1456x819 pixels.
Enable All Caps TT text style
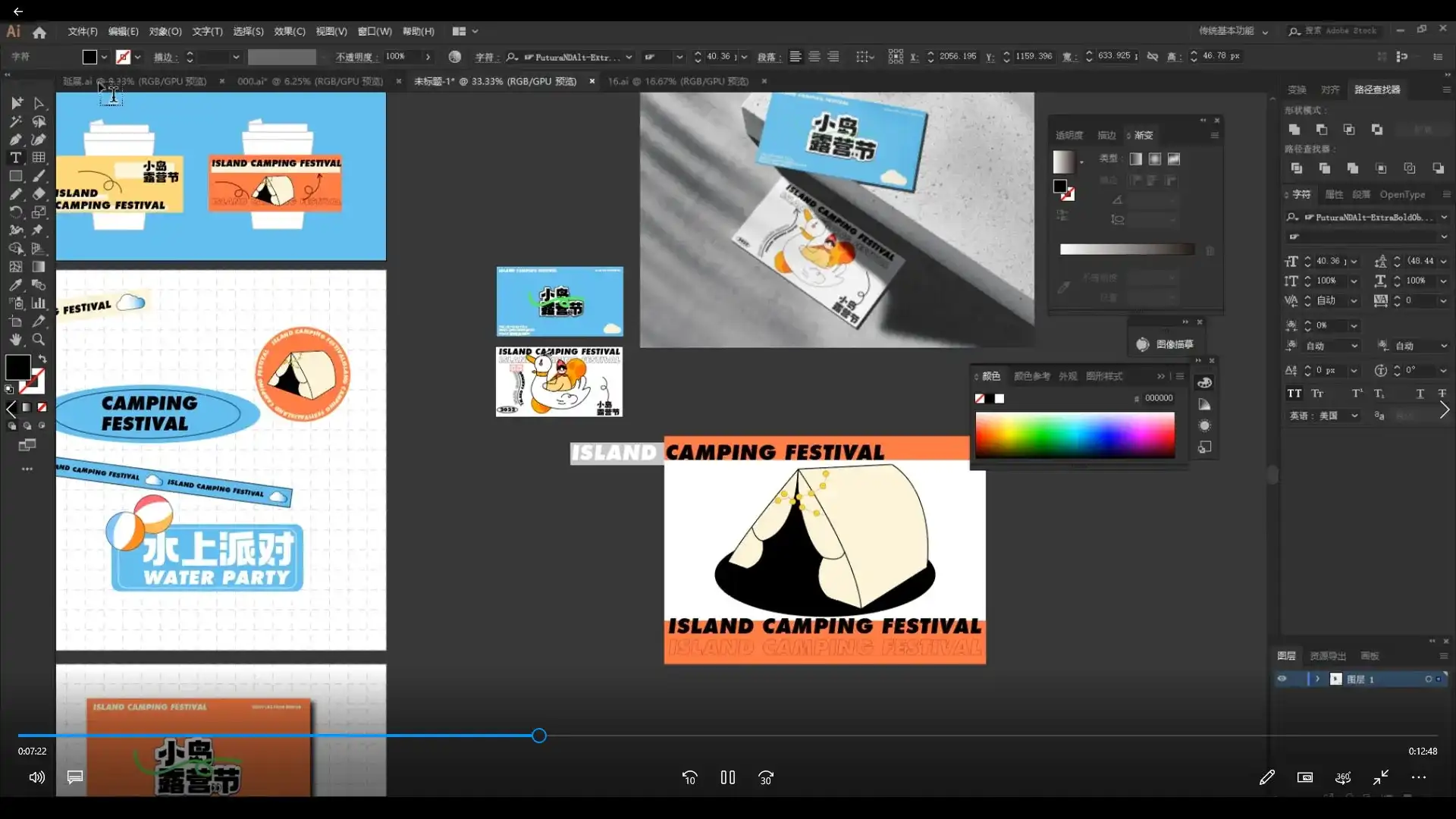click(x=1294, y=394)
